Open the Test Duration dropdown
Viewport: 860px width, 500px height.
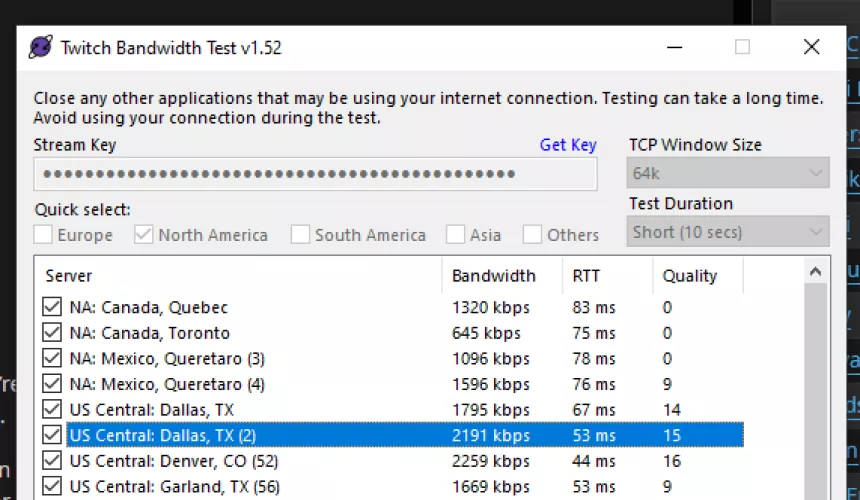coord(728,232)
